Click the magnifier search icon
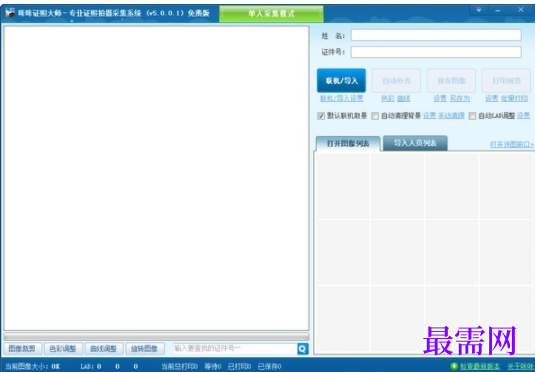The image size is (535, 372). click(x=303, y=349)
